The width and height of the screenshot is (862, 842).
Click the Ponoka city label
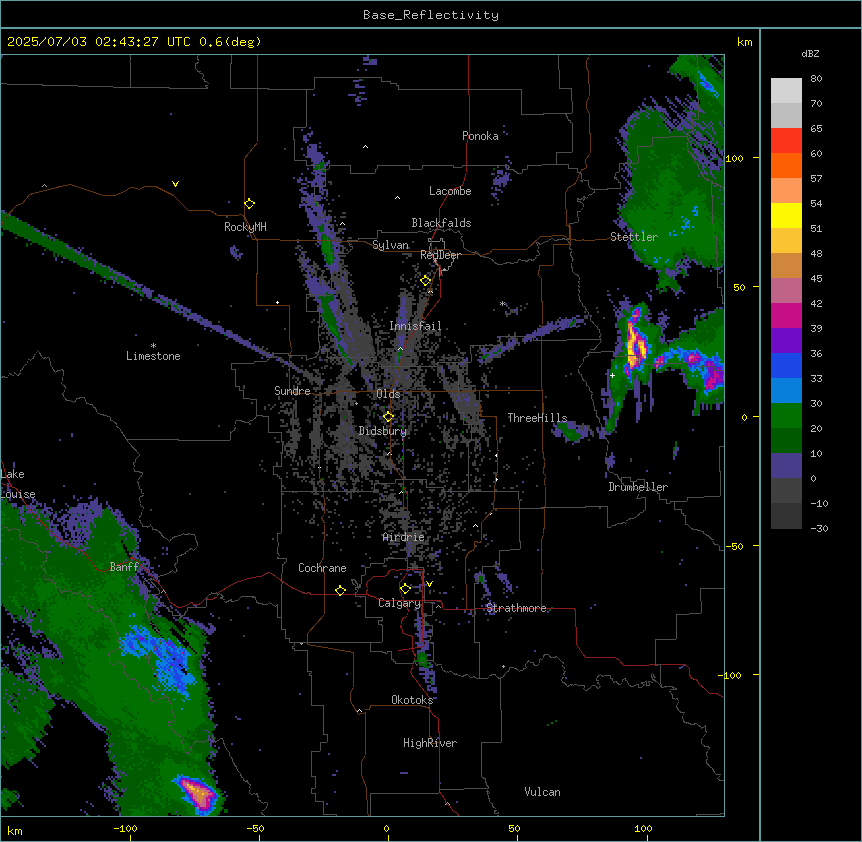click(480, 136)
